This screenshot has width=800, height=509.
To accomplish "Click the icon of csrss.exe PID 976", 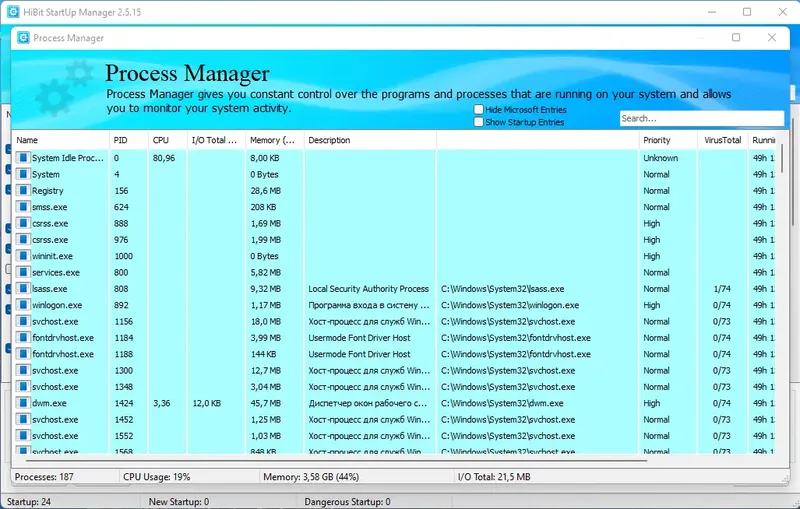I will click(22, 239).
